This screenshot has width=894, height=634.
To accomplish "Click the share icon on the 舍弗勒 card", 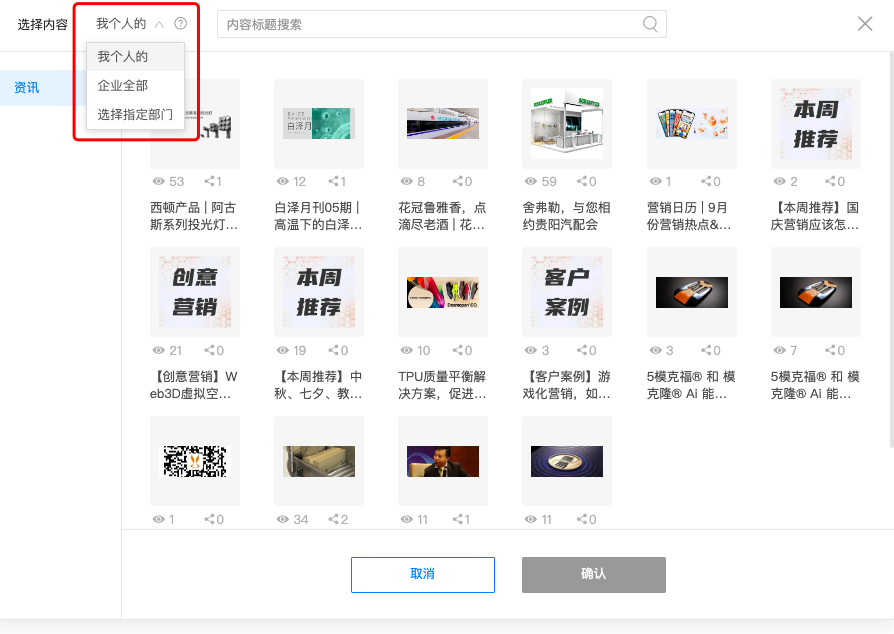I will point(582,181).
